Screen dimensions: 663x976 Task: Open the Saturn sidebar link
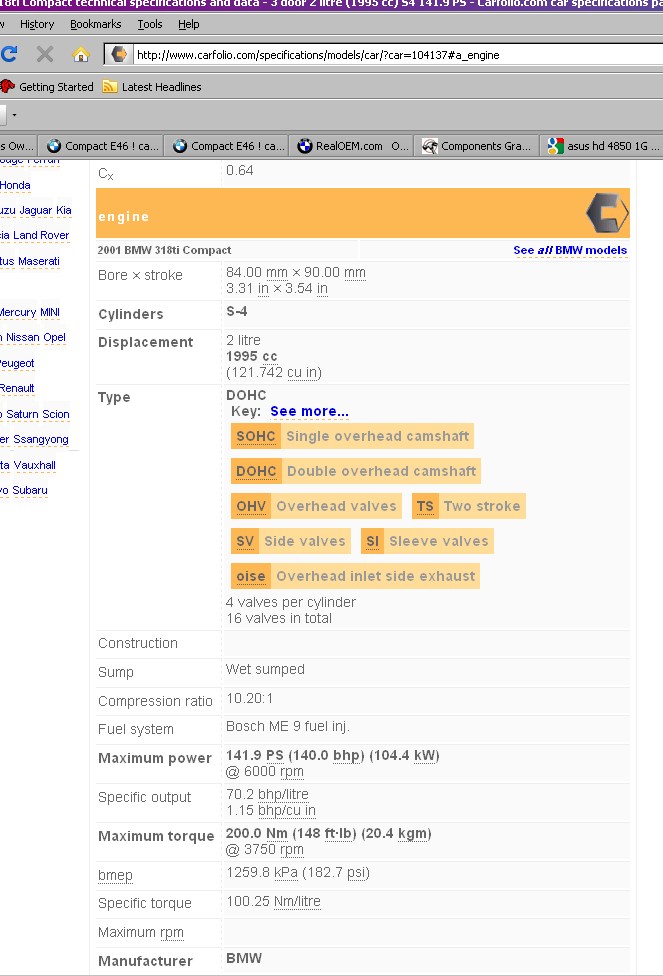[22, 415]
